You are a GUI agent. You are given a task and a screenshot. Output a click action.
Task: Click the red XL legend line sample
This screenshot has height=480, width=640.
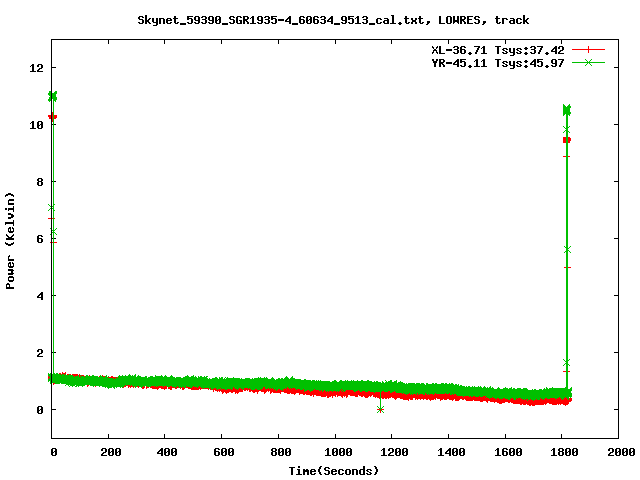pyautogui.click(x=588, y=50)
